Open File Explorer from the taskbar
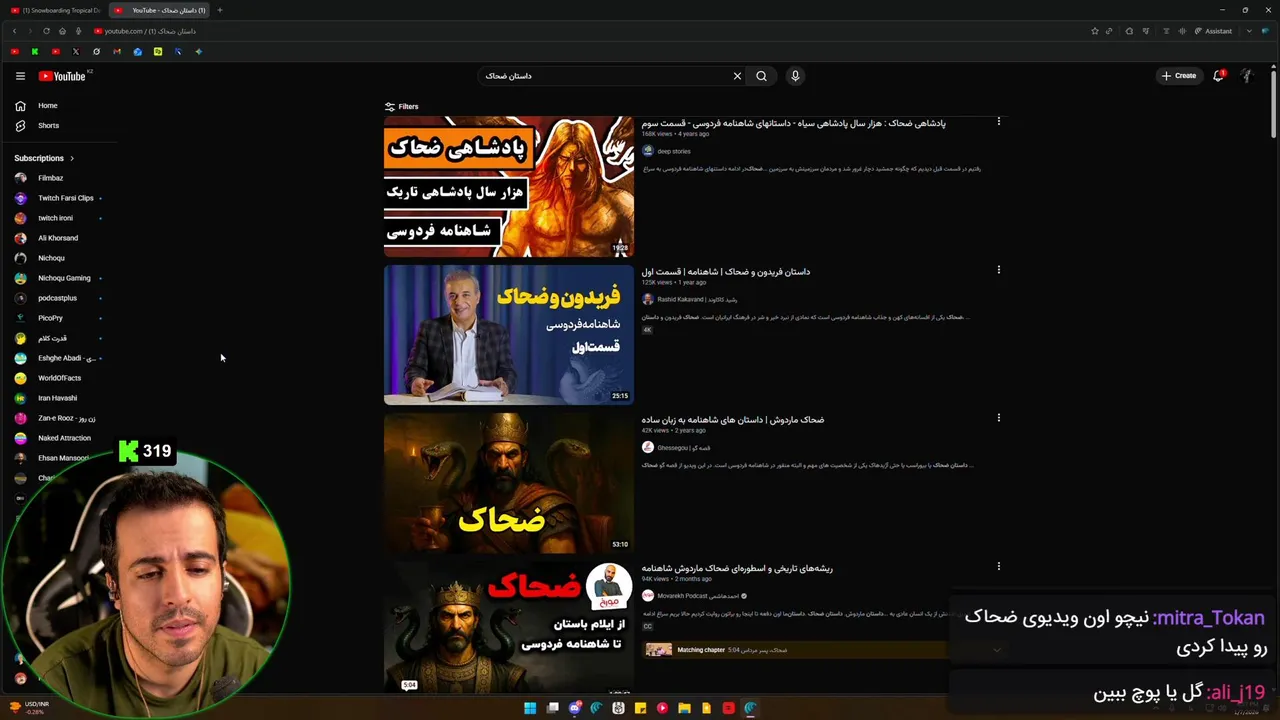 tap(684, 708)
